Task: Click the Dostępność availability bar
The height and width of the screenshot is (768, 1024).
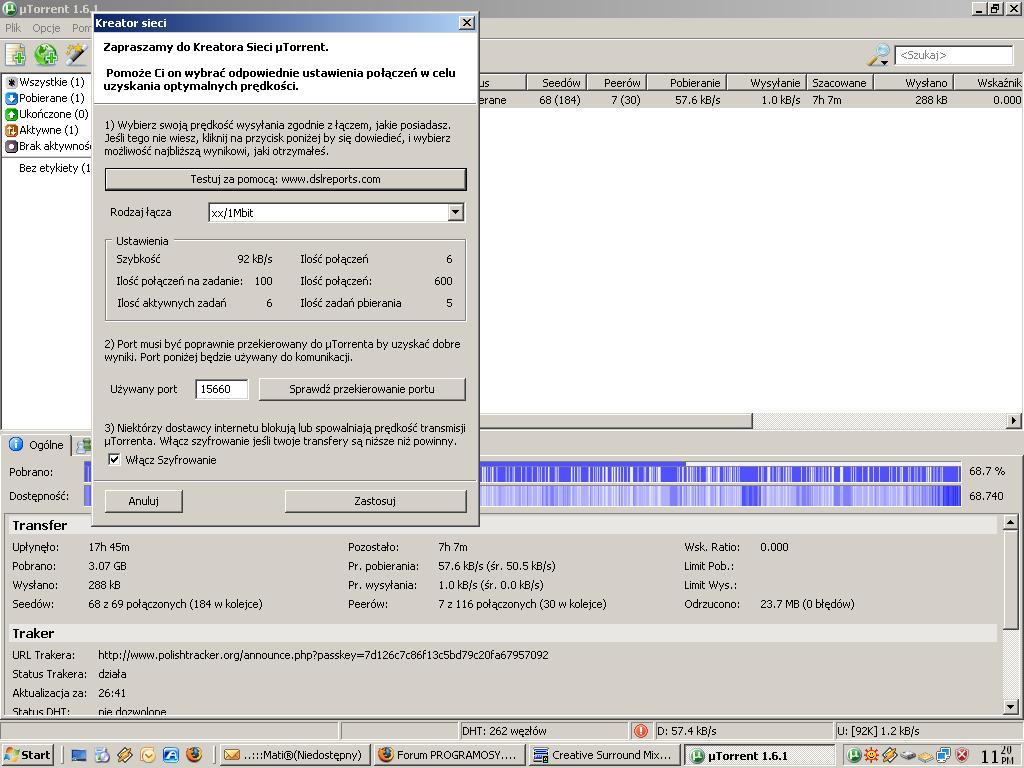Action: click(720, 496)
